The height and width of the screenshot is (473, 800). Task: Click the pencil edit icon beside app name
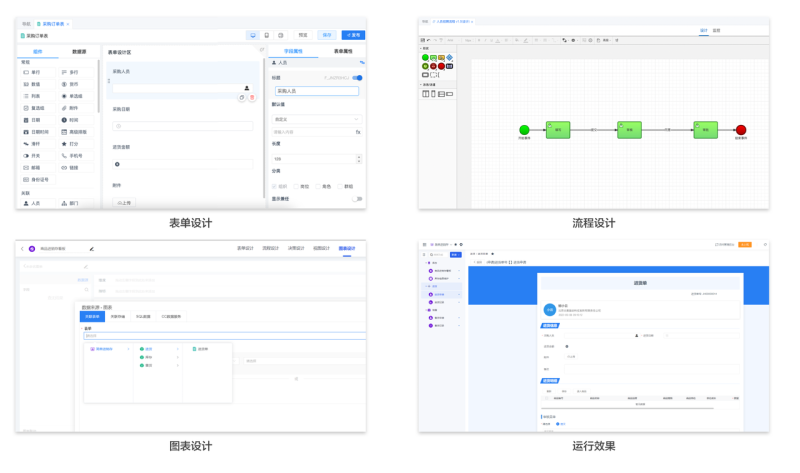point(92,249)
